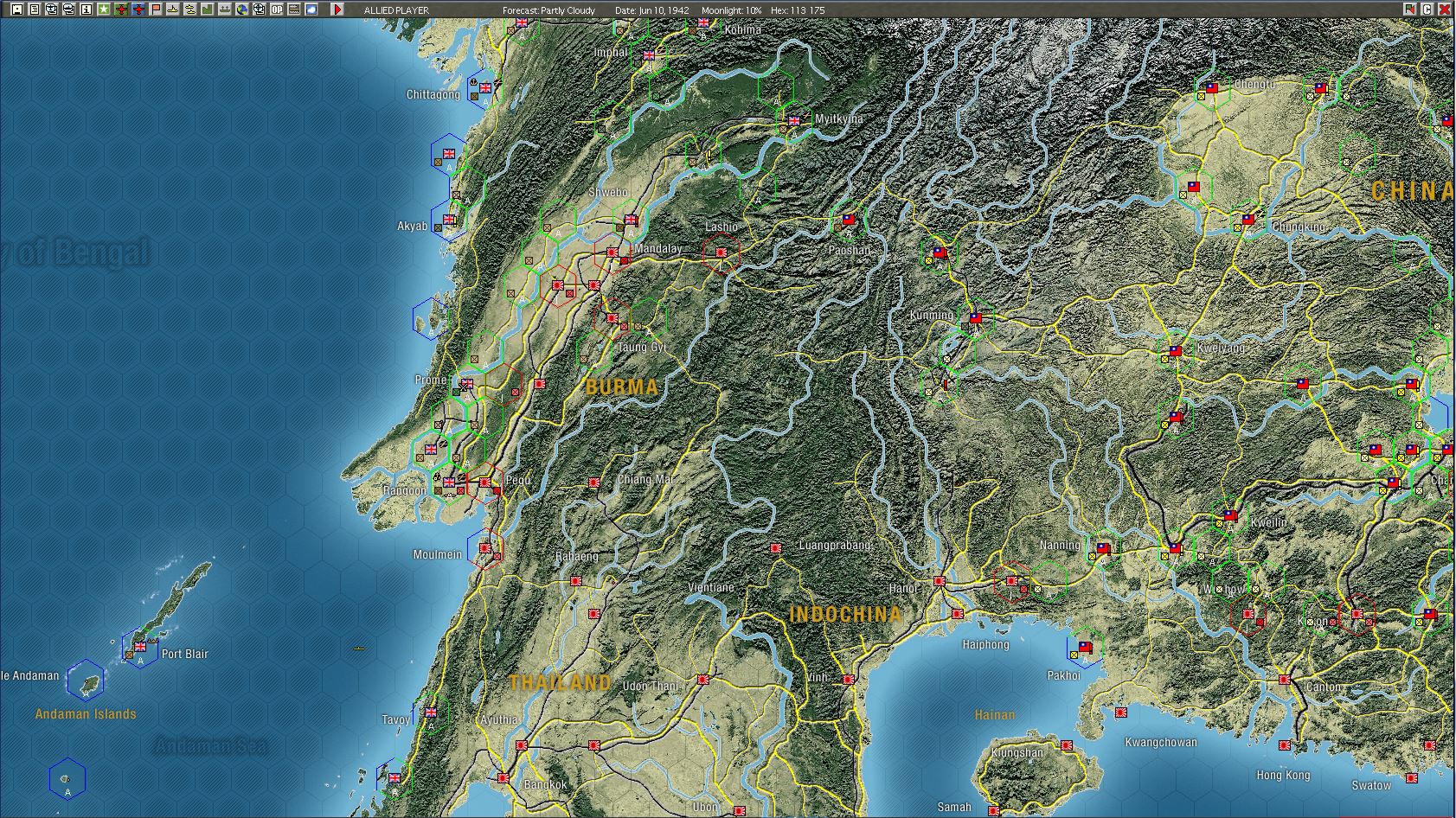This screenshot has height=818, width=1456.
Task: Select the Chinese base flag at Chungking
Action: click(1248, 220)
